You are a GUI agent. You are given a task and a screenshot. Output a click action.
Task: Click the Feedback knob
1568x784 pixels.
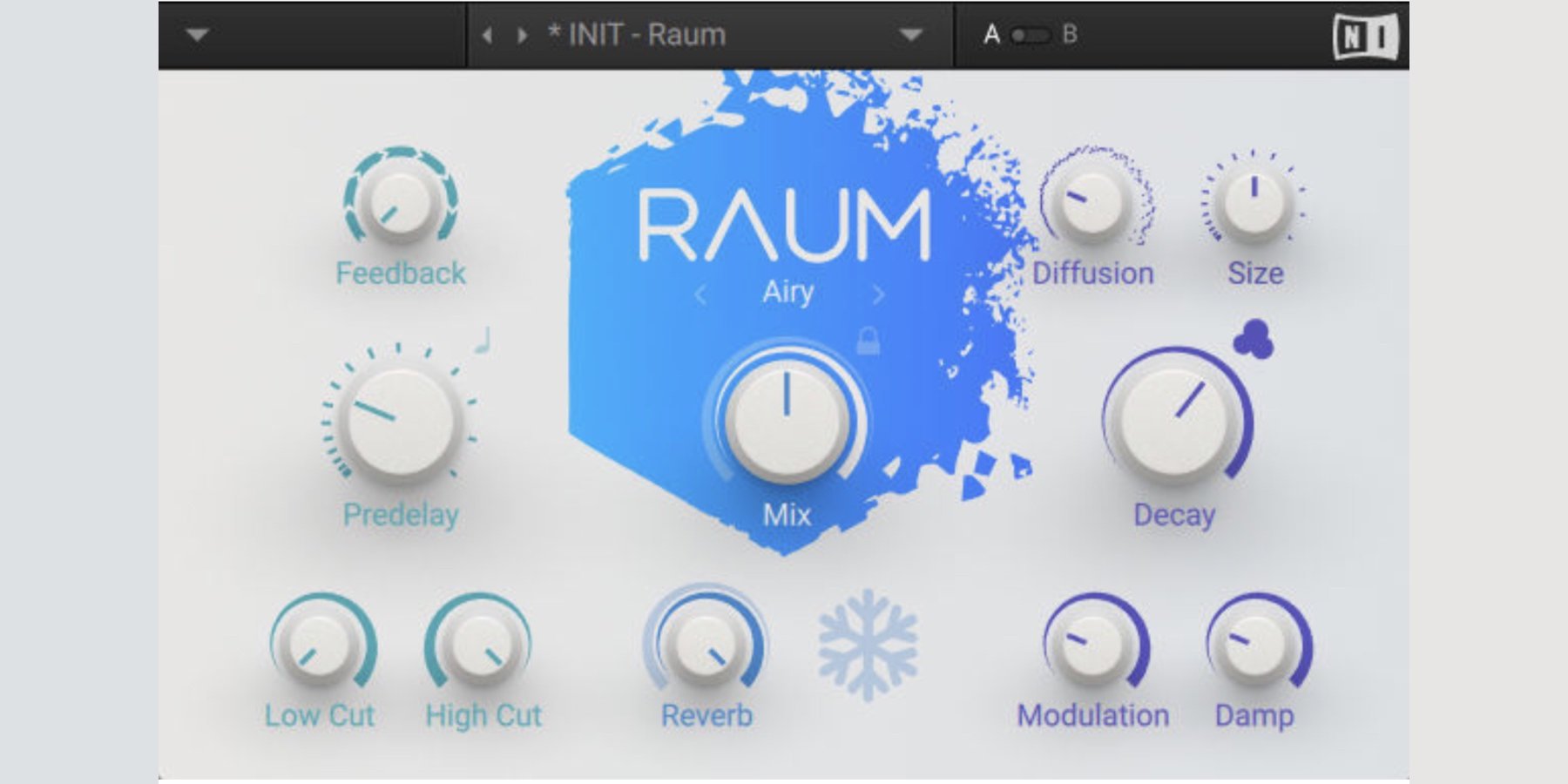401,201
